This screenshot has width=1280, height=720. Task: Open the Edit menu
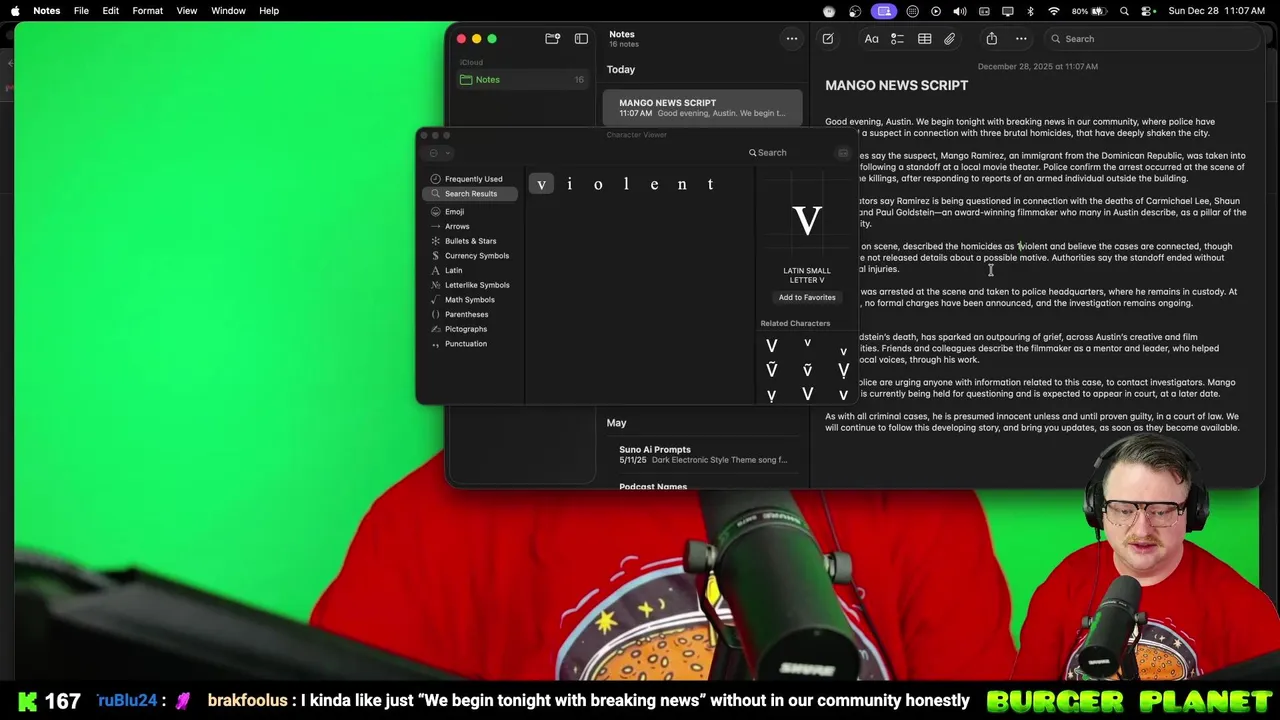click(111, 11)
